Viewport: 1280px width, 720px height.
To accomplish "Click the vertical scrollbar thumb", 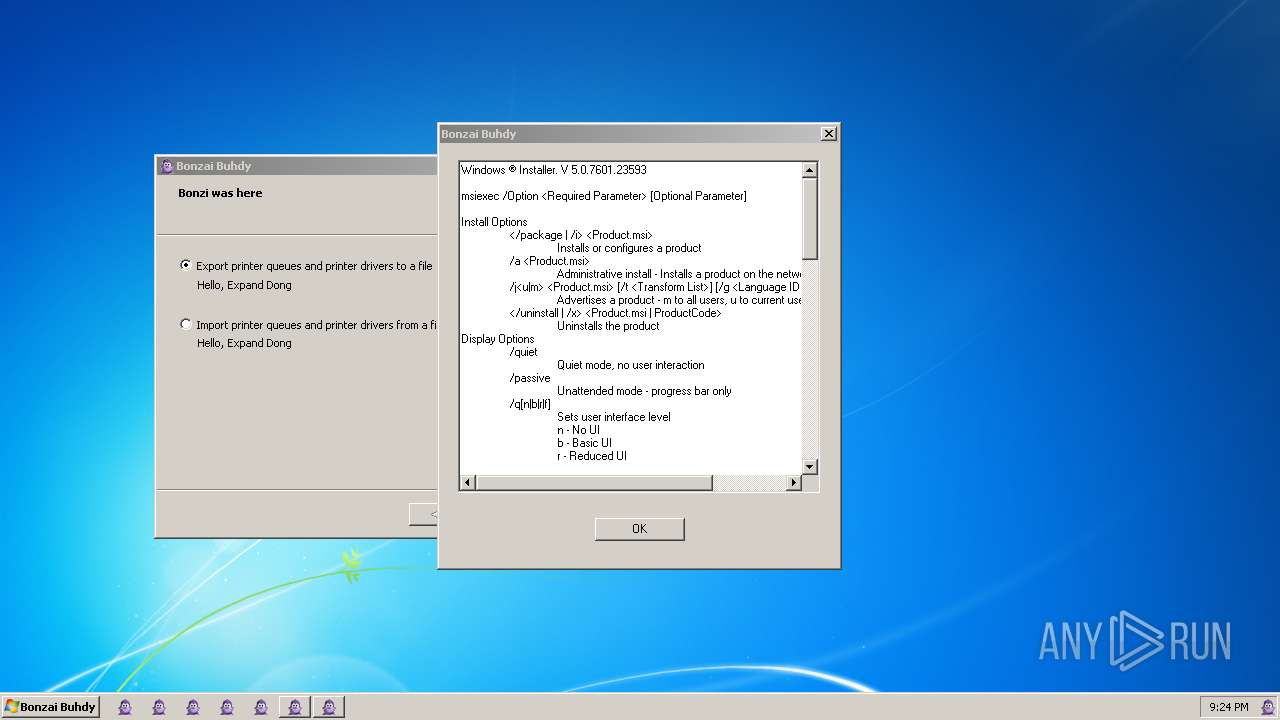I will pyautogui.click(x=810, y=218).
